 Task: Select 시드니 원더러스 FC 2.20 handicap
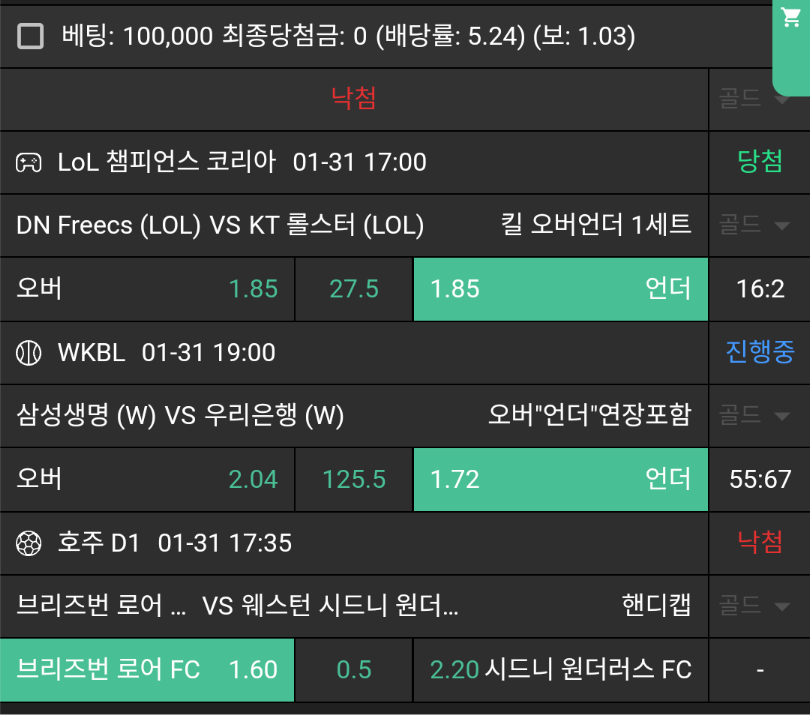tap(560, 669)
